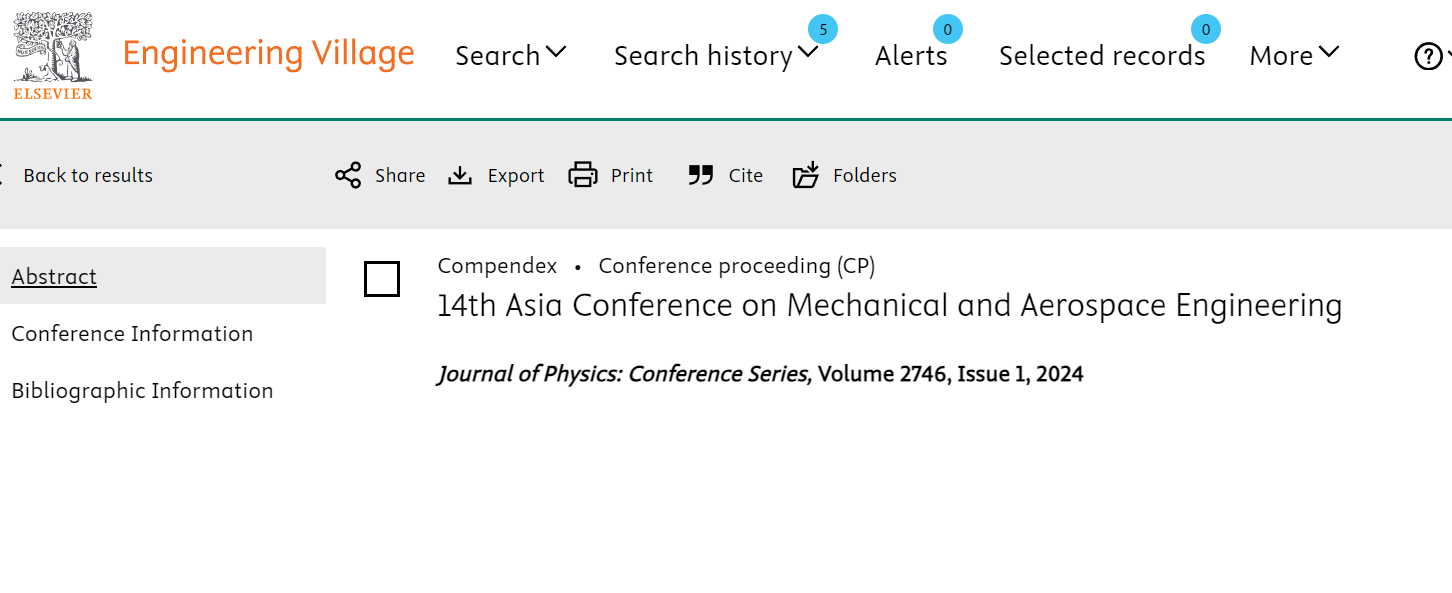Click the Export download-arrow icon

[460, 176]
